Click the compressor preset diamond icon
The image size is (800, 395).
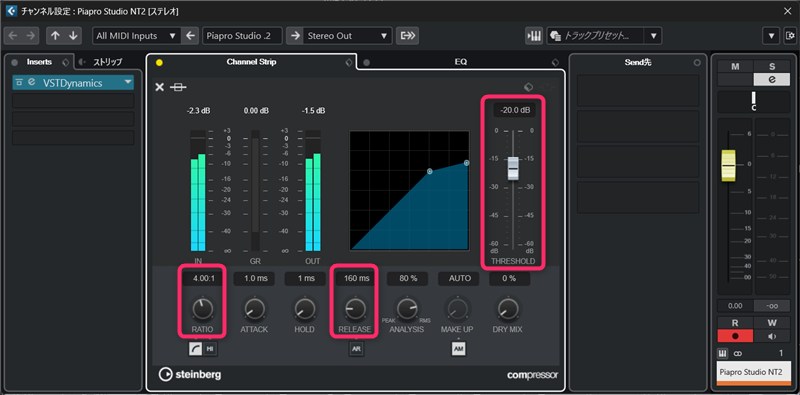pos(529,87)
